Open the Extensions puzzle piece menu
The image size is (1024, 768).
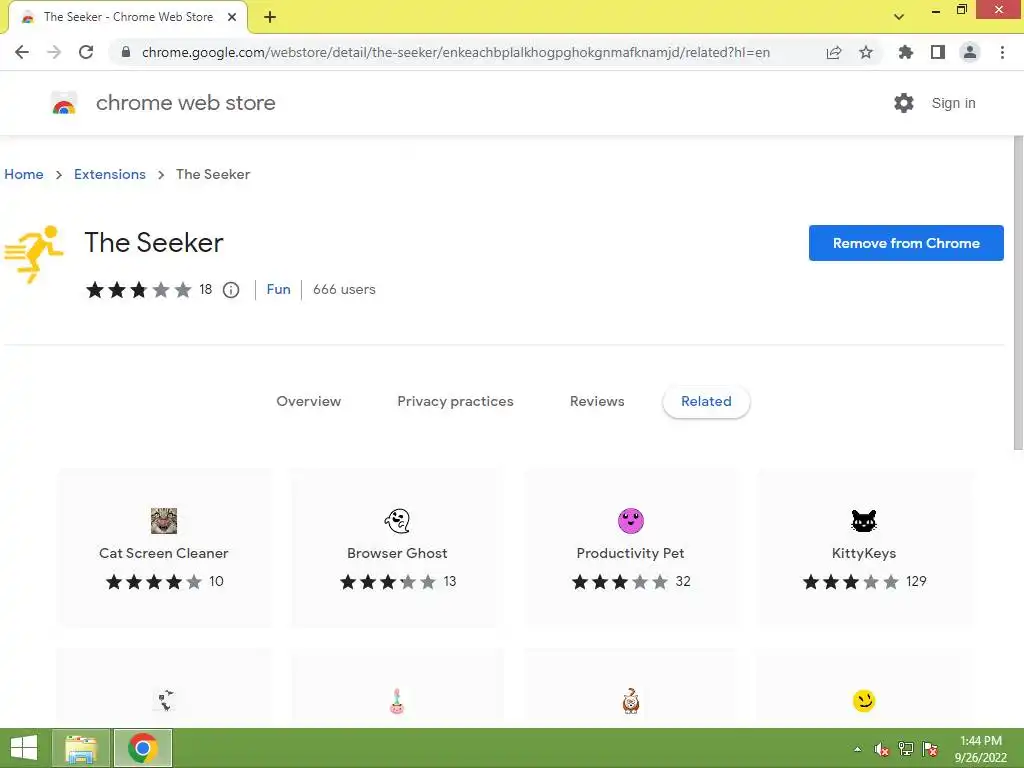905,52
